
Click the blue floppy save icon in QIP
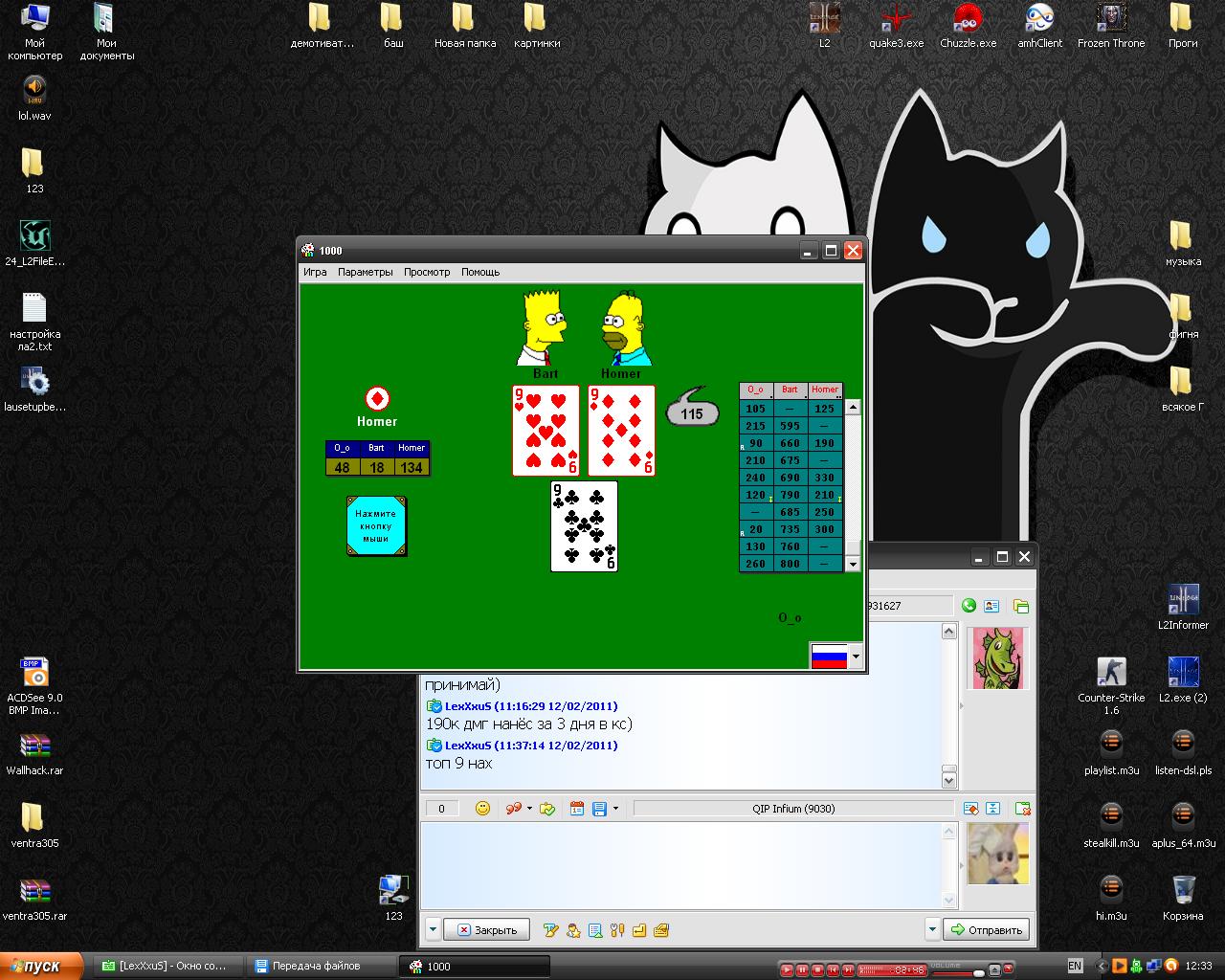[x=599, y=809]
